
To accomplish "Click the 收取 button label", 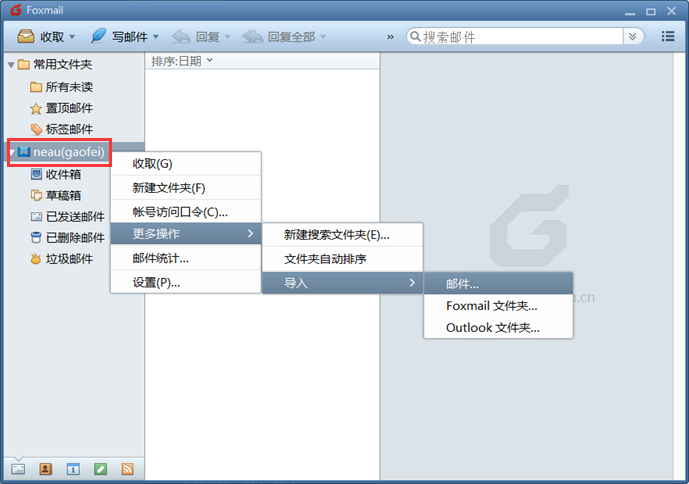I will [52, 37].
